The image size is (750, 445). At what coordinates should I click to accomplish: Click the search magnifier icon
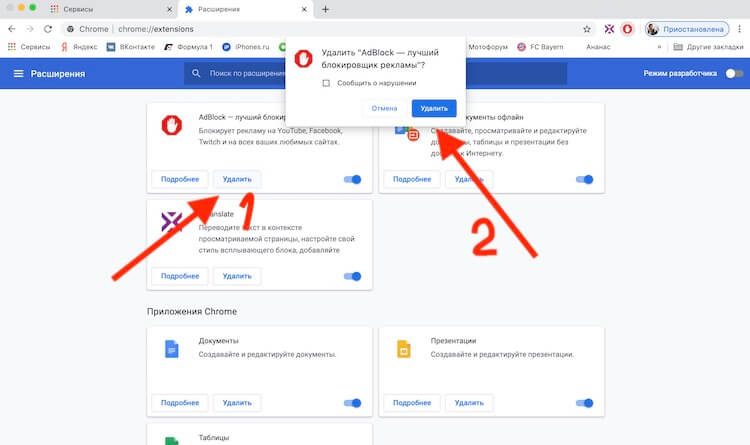tap(196, 73)
